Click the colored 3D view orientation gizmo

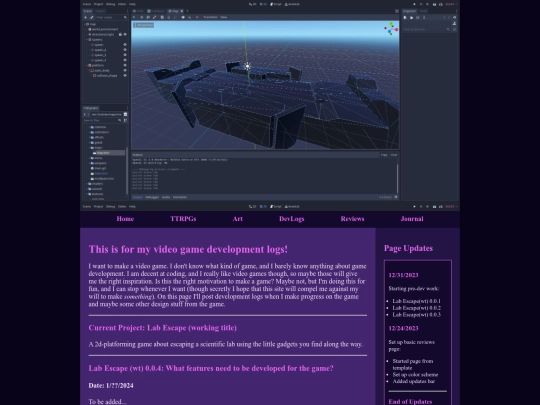pos(391,29)
